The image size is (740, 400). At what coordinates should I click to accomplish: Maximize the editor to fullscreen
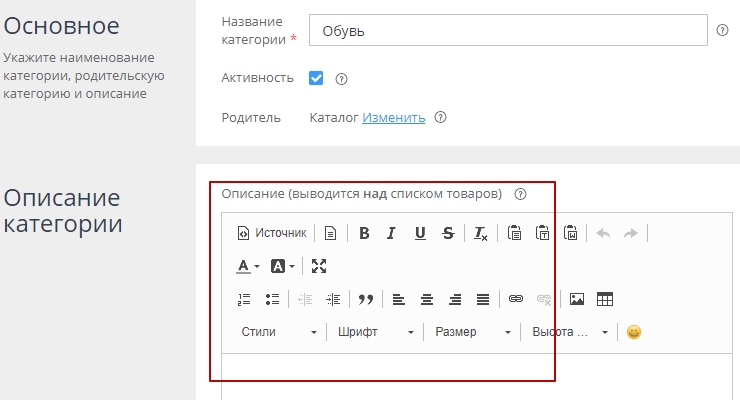pos(319,266)
